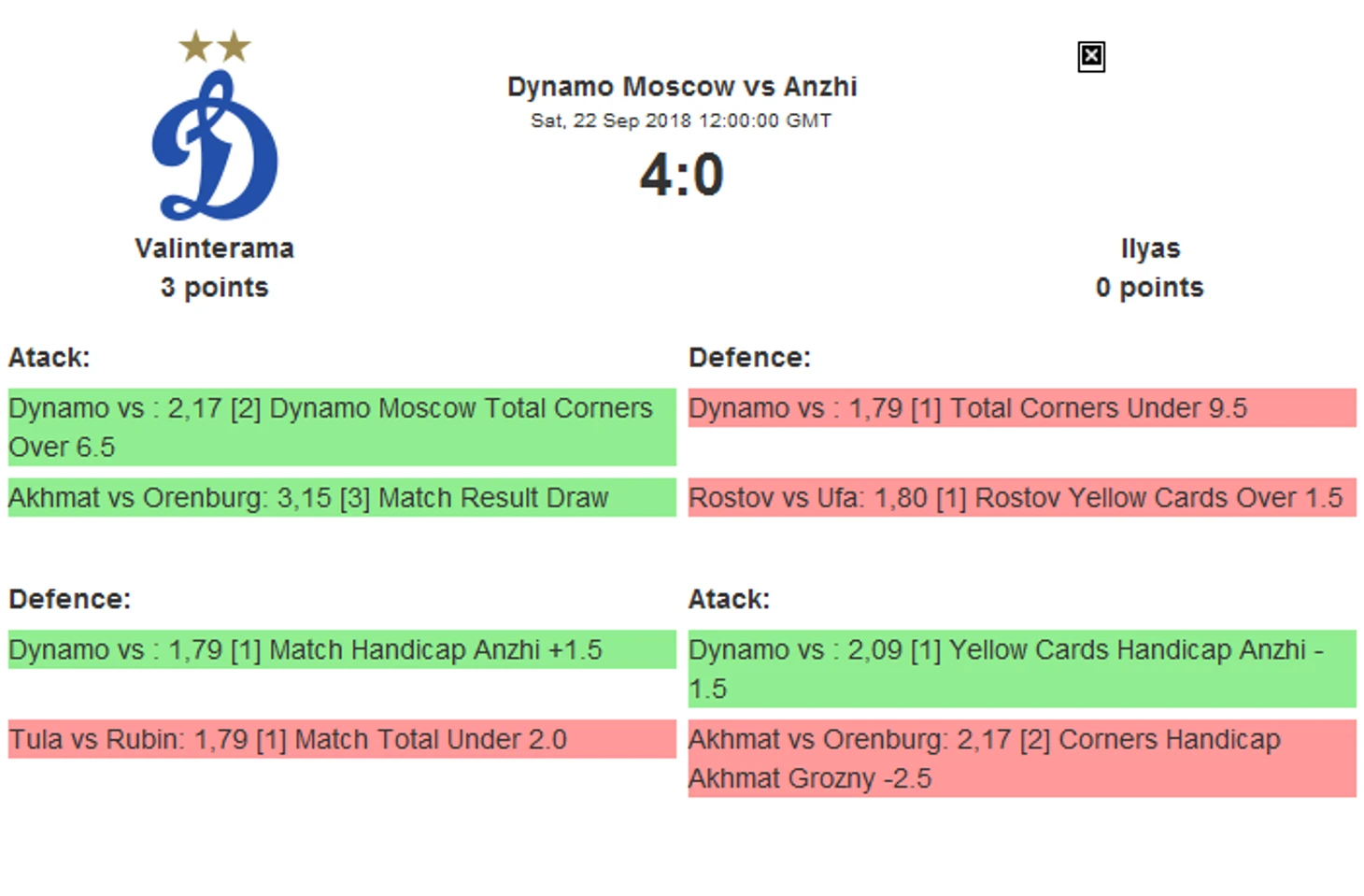Select the Total Corners Under 9.5 bet
Viewport: 1364px width, 896px height.
coord(1022,408)
